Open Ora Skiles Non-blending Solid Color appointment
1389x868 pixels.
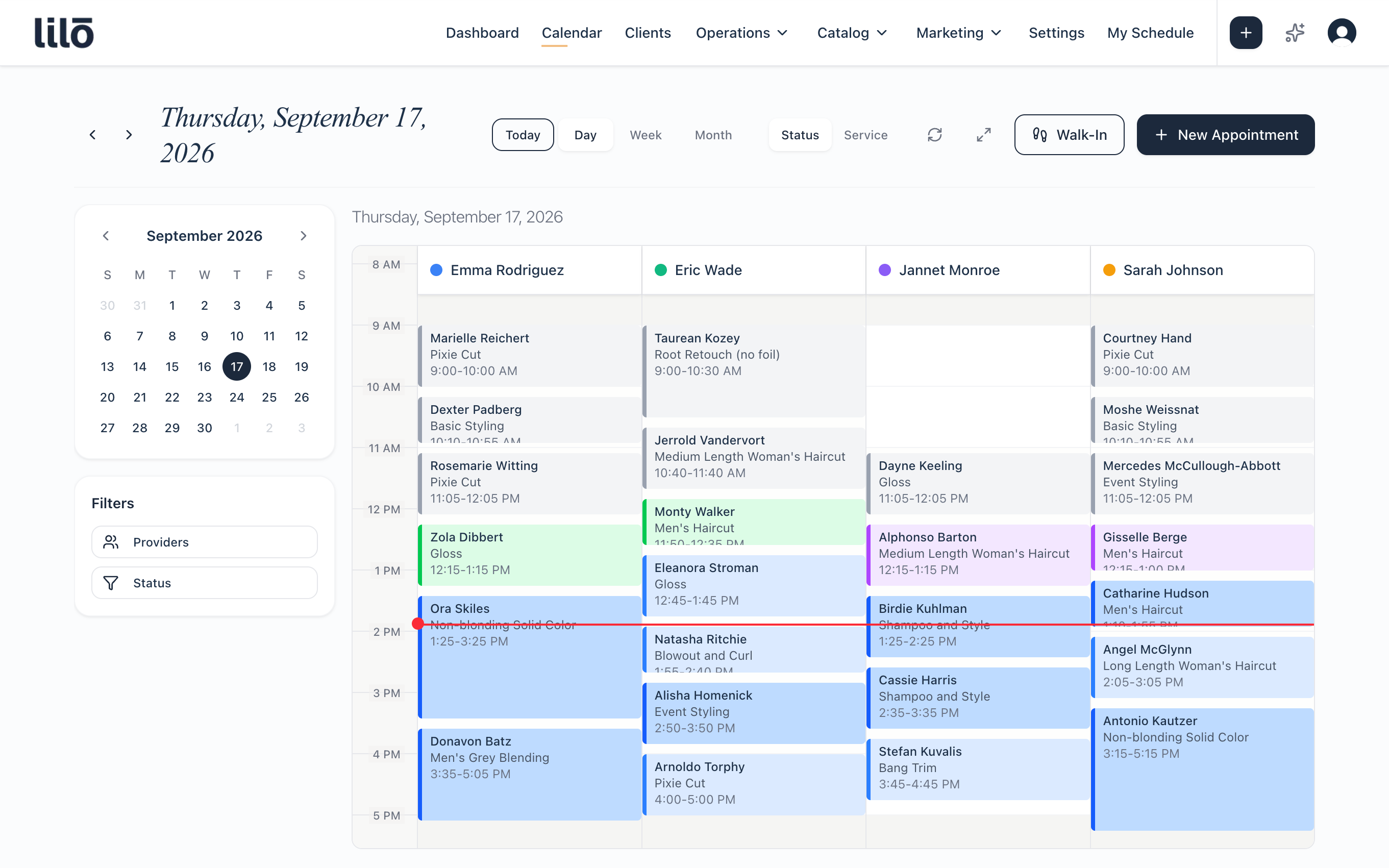click(x=529, y=657)
